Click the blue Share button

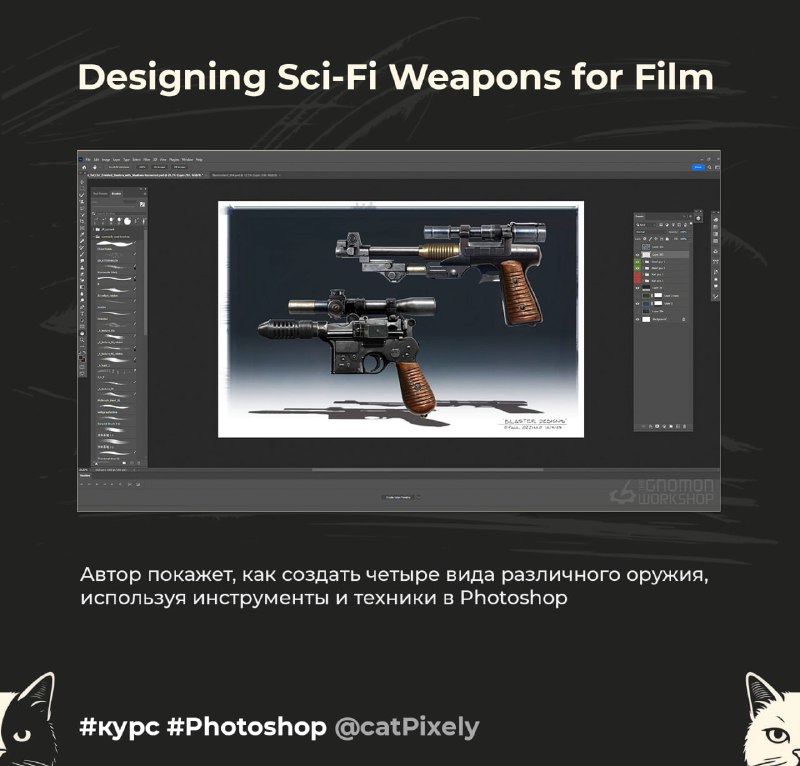click(698, 167)
